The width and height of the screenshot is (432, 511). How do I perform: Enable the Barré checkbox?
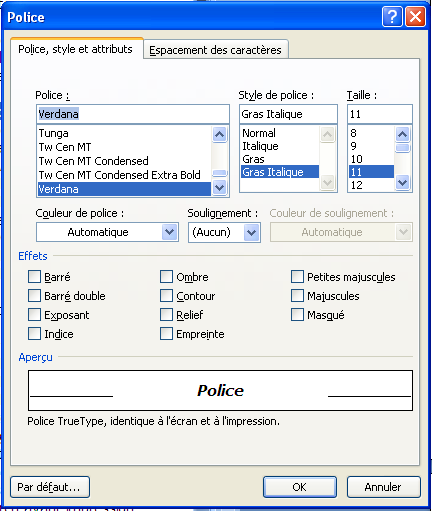point(34,276)
